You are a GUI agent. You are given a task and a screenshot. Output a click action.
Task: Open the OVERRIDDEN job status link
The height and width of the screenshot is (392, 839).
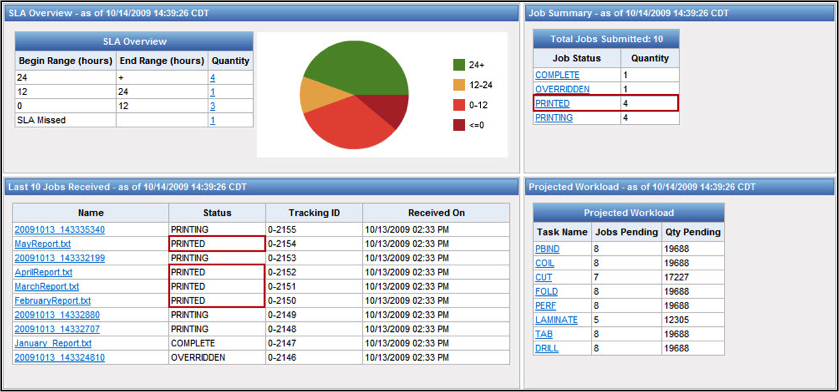[562, 89]
